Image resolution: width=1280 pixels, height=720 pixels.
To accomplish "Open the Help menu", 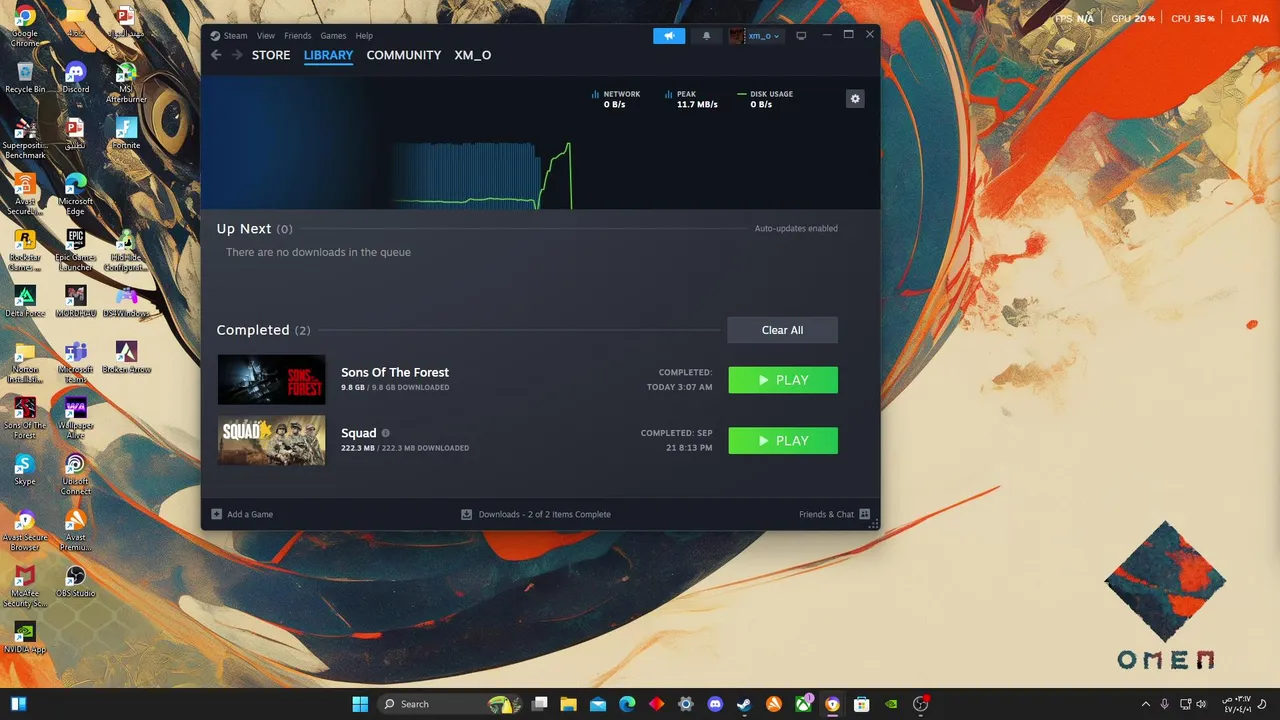I will [364, 36].
